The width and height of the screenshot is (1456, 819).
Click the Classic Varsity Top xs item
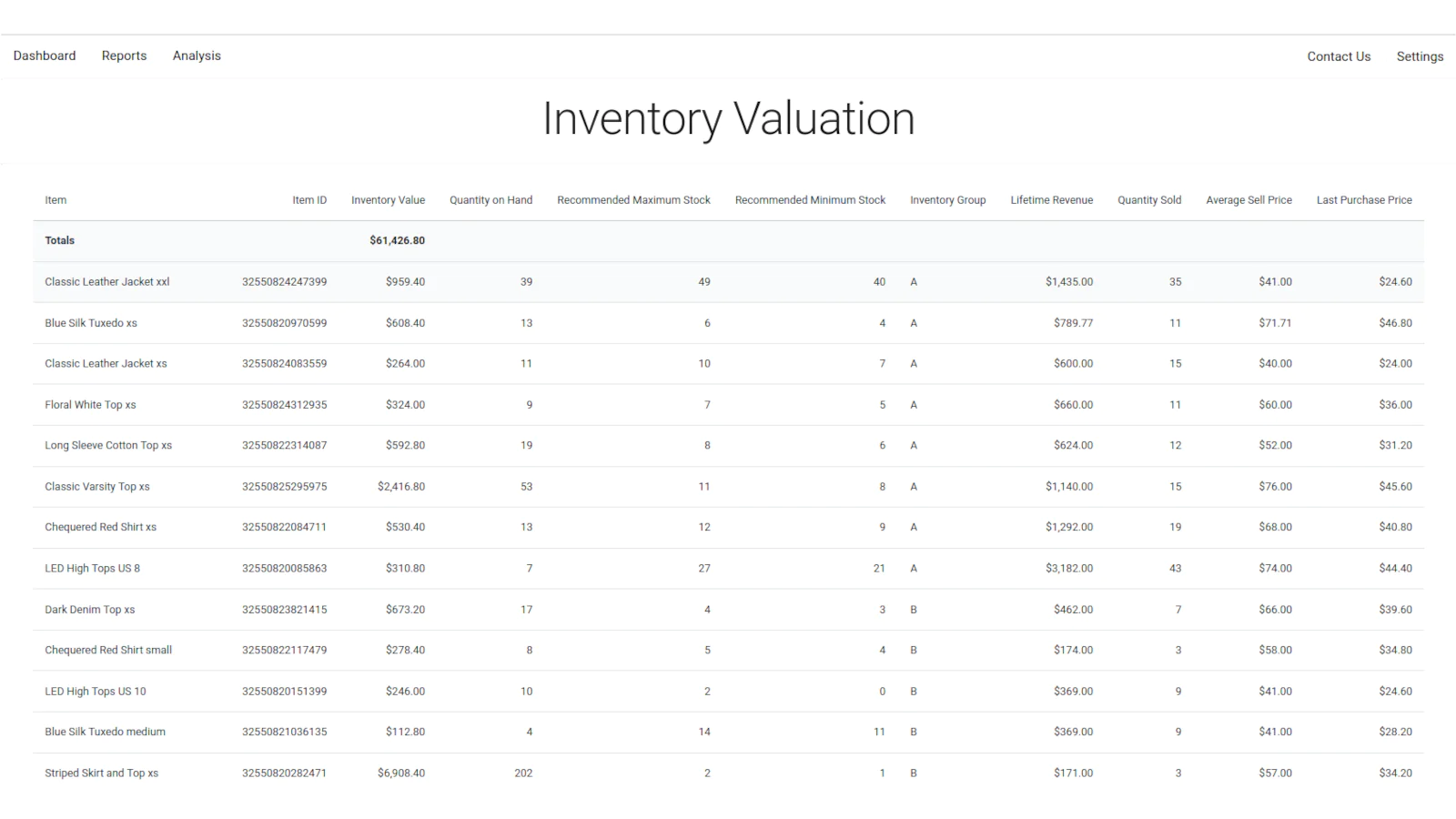click(x=97, y=487)
